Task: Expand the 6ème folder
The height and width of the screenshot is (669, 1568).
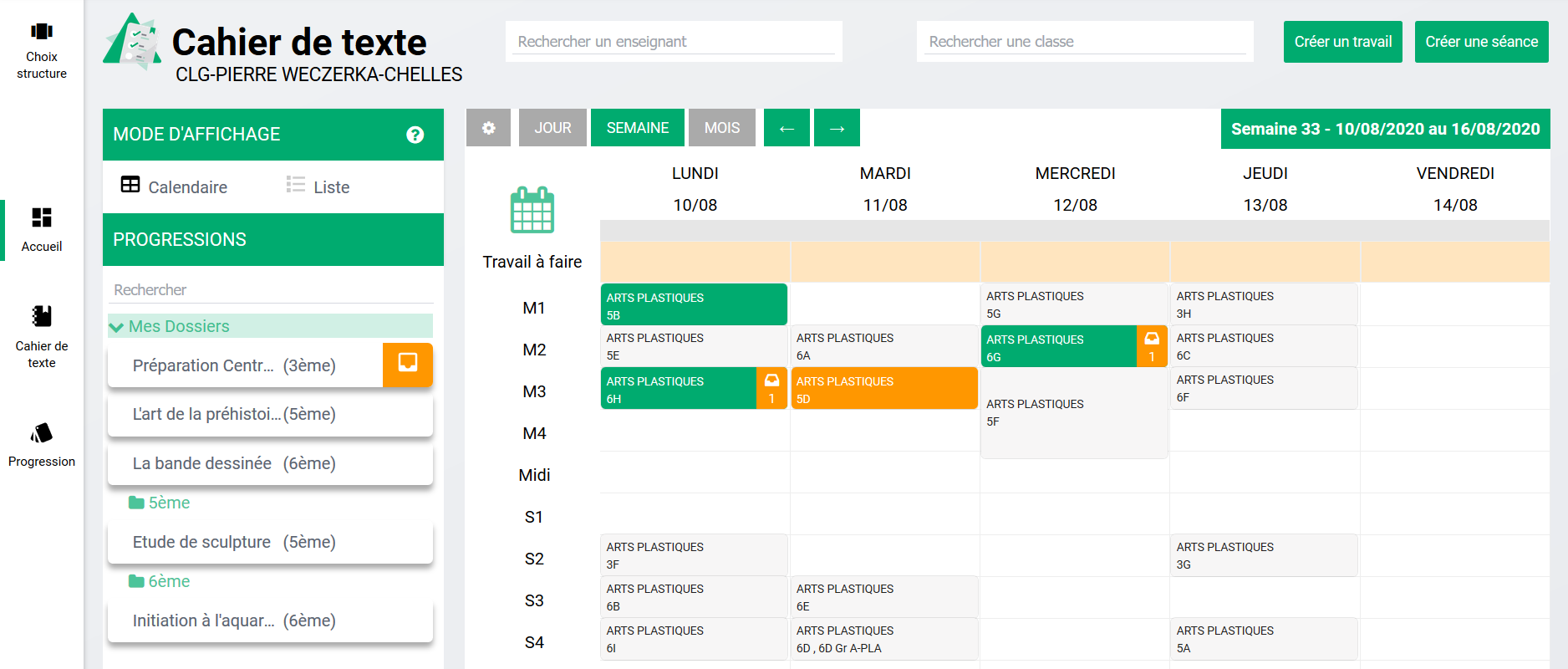Action: click(159, 581)
